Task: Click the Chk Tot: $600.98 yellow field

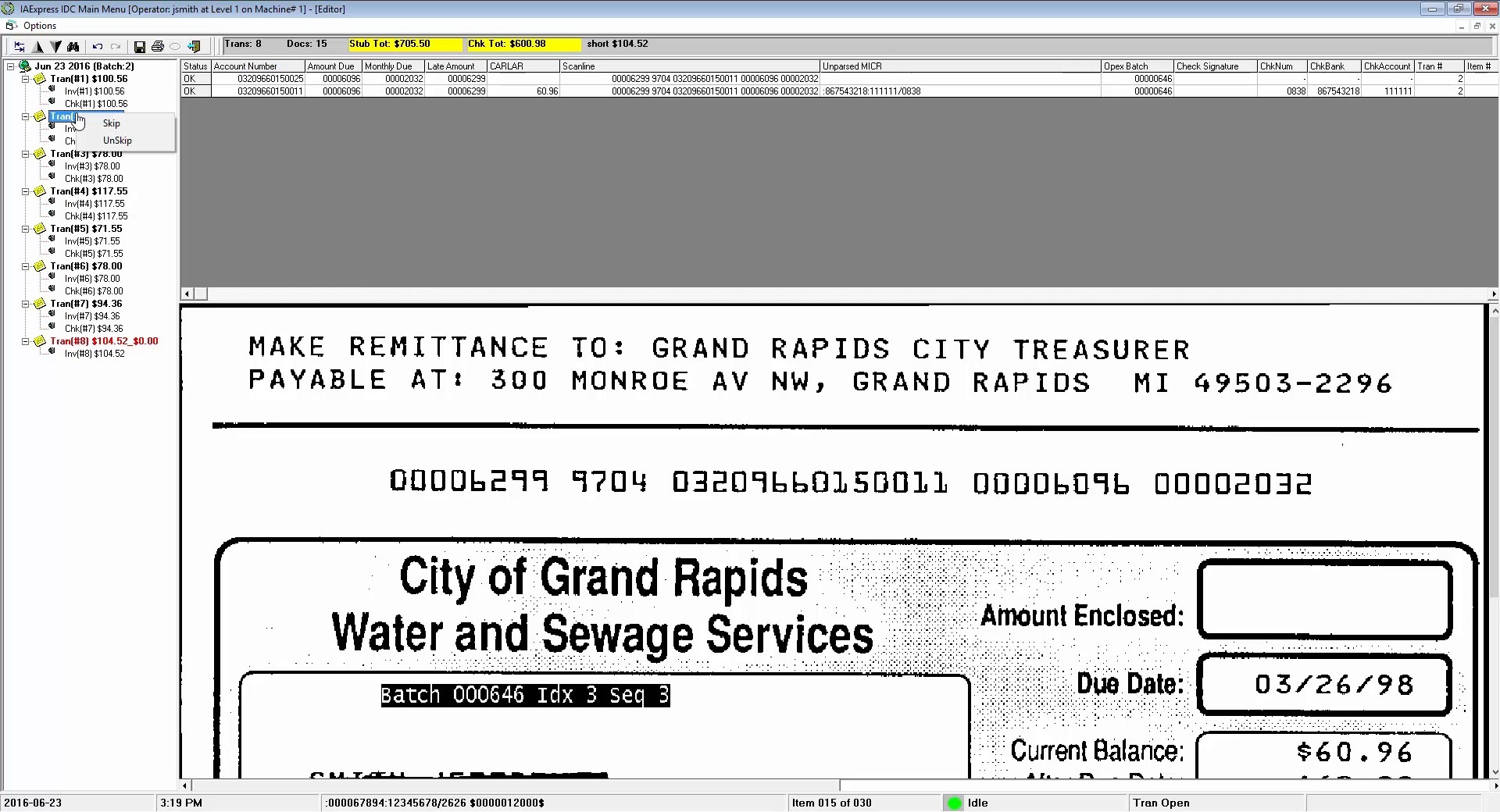Action: coord(523,45)
